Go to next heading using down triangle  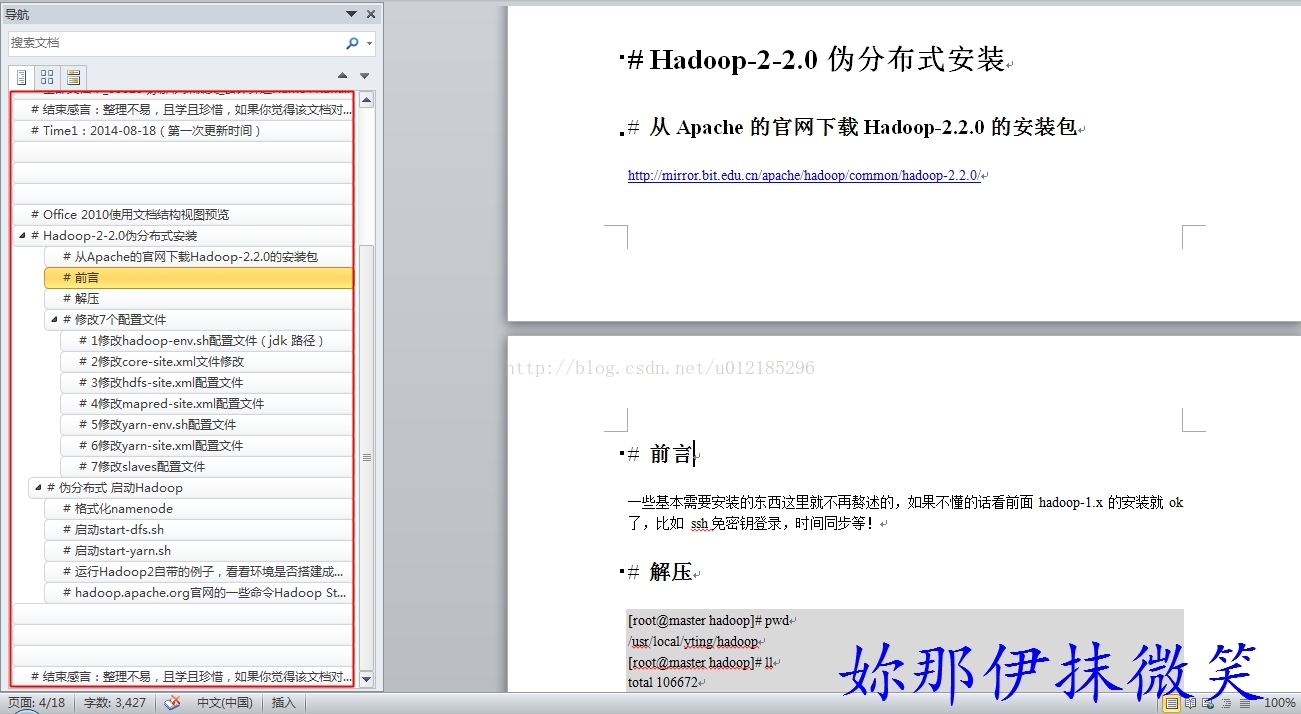click(x=364, y=76)
